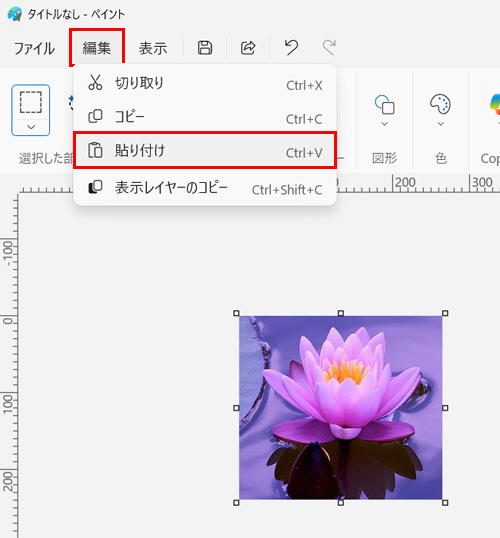Expand the selection tool dropdown chevron
Screen dimensions: 500x538
[31, 127]
